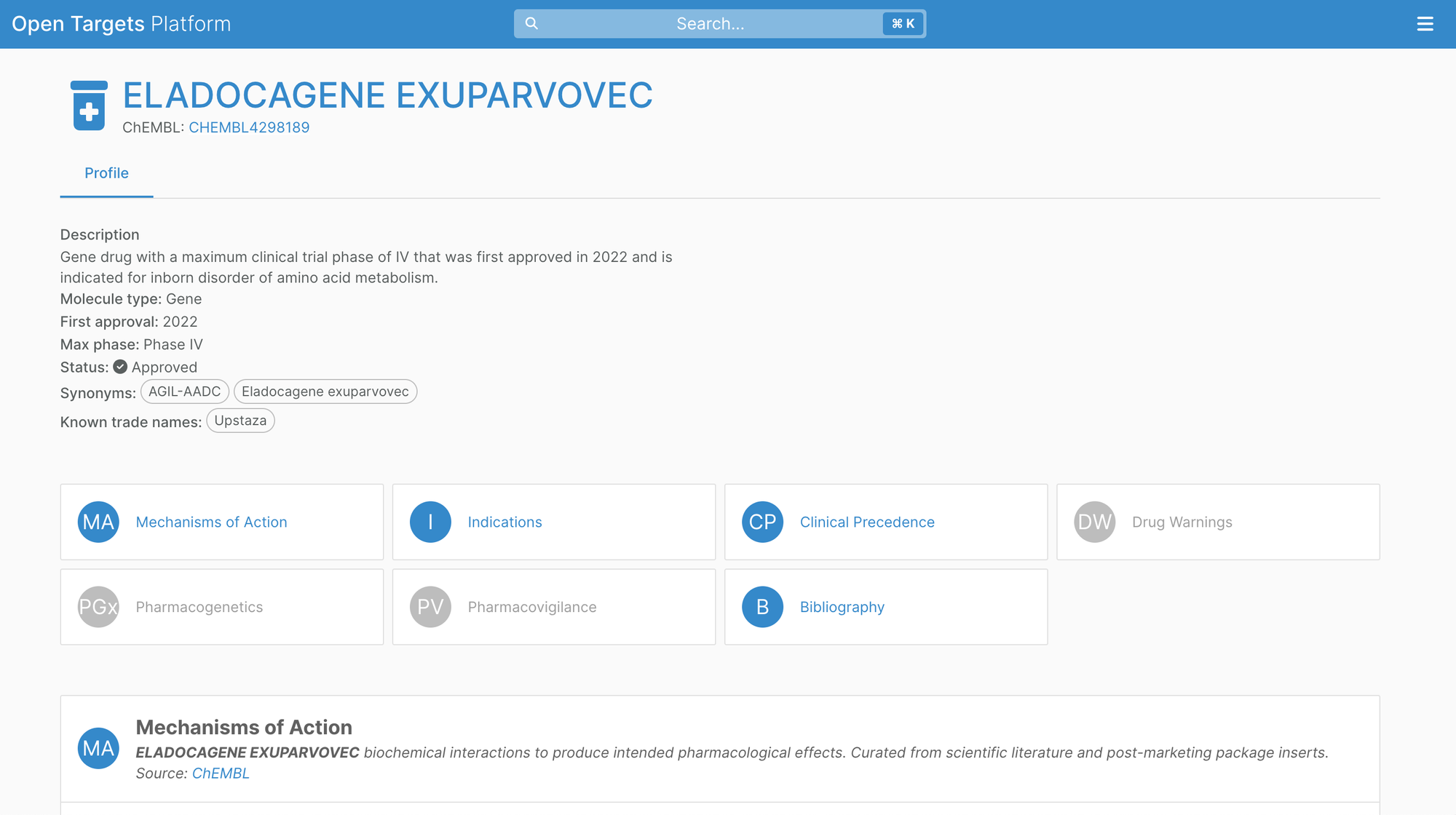Focus the Search input field

710,24
